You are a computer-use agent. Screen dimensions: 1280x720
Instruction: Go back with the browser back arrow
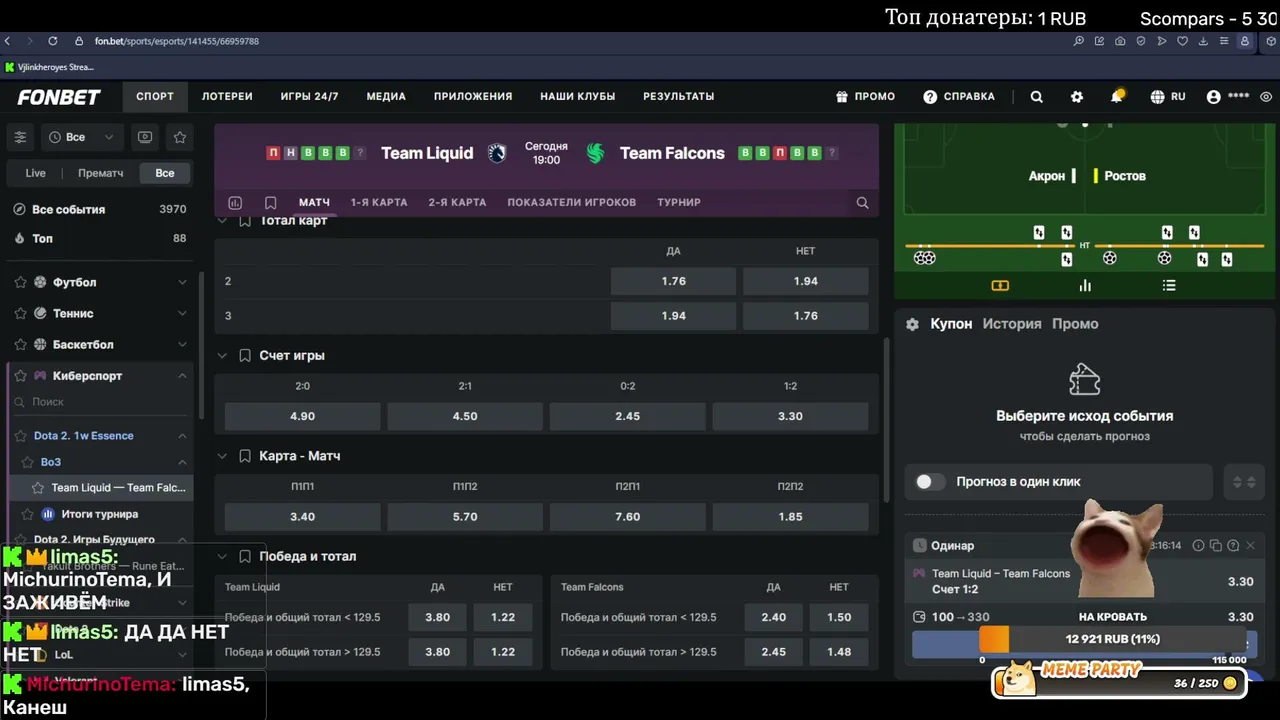click(x=8, y=41)
